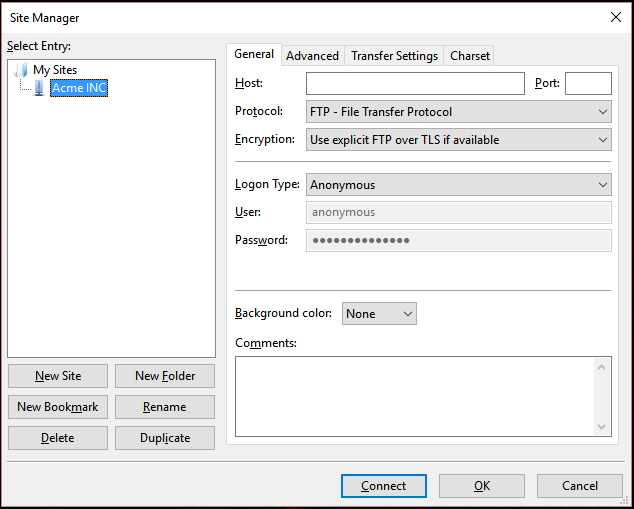634x509 pixels.
Task: Open the Background color dropdown
Action: (x=379, y=314)
